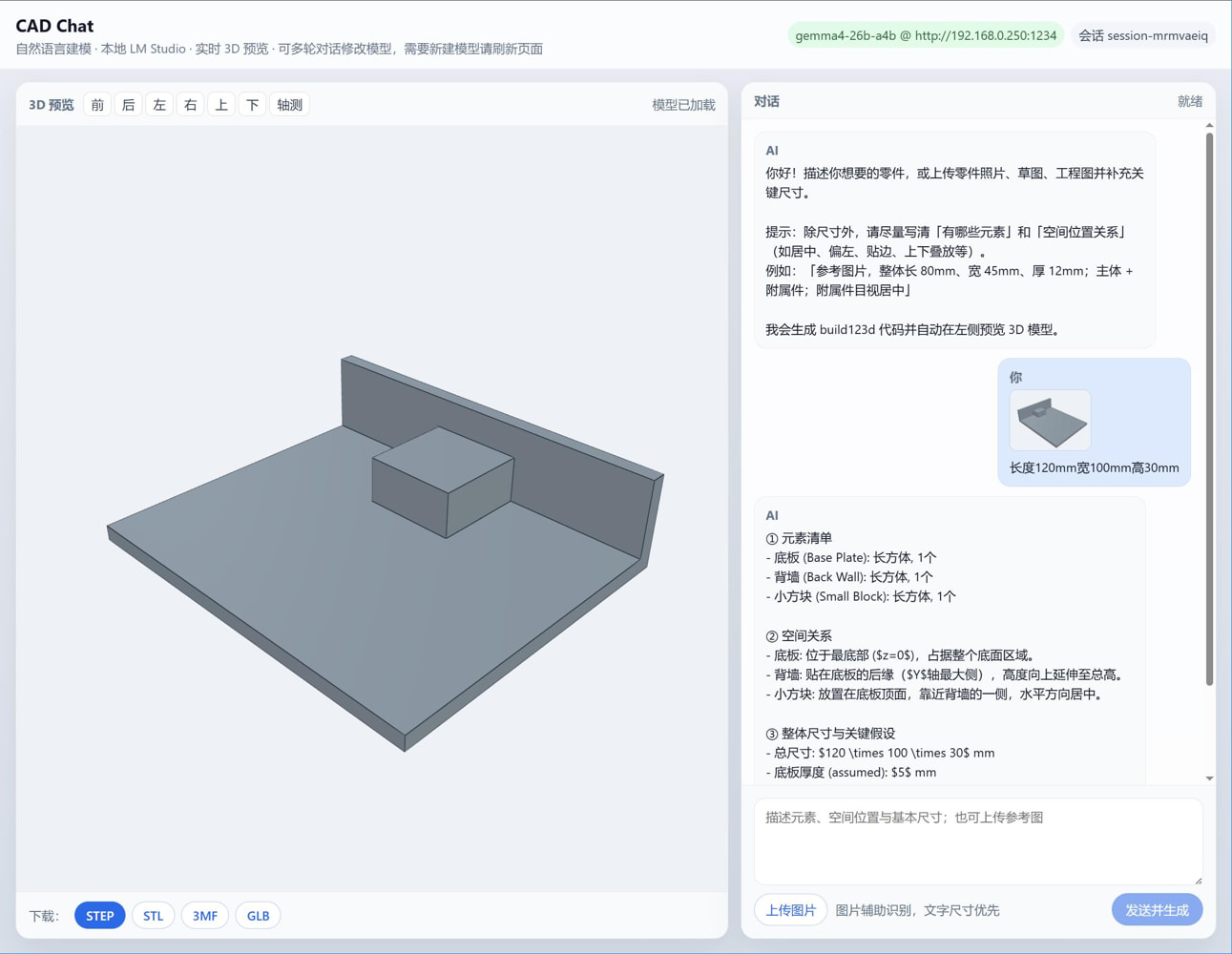Select the isometric view 轴测 button
Image resolution: width=1232 pixels, height=954 pixels.
tap(290, 105)
